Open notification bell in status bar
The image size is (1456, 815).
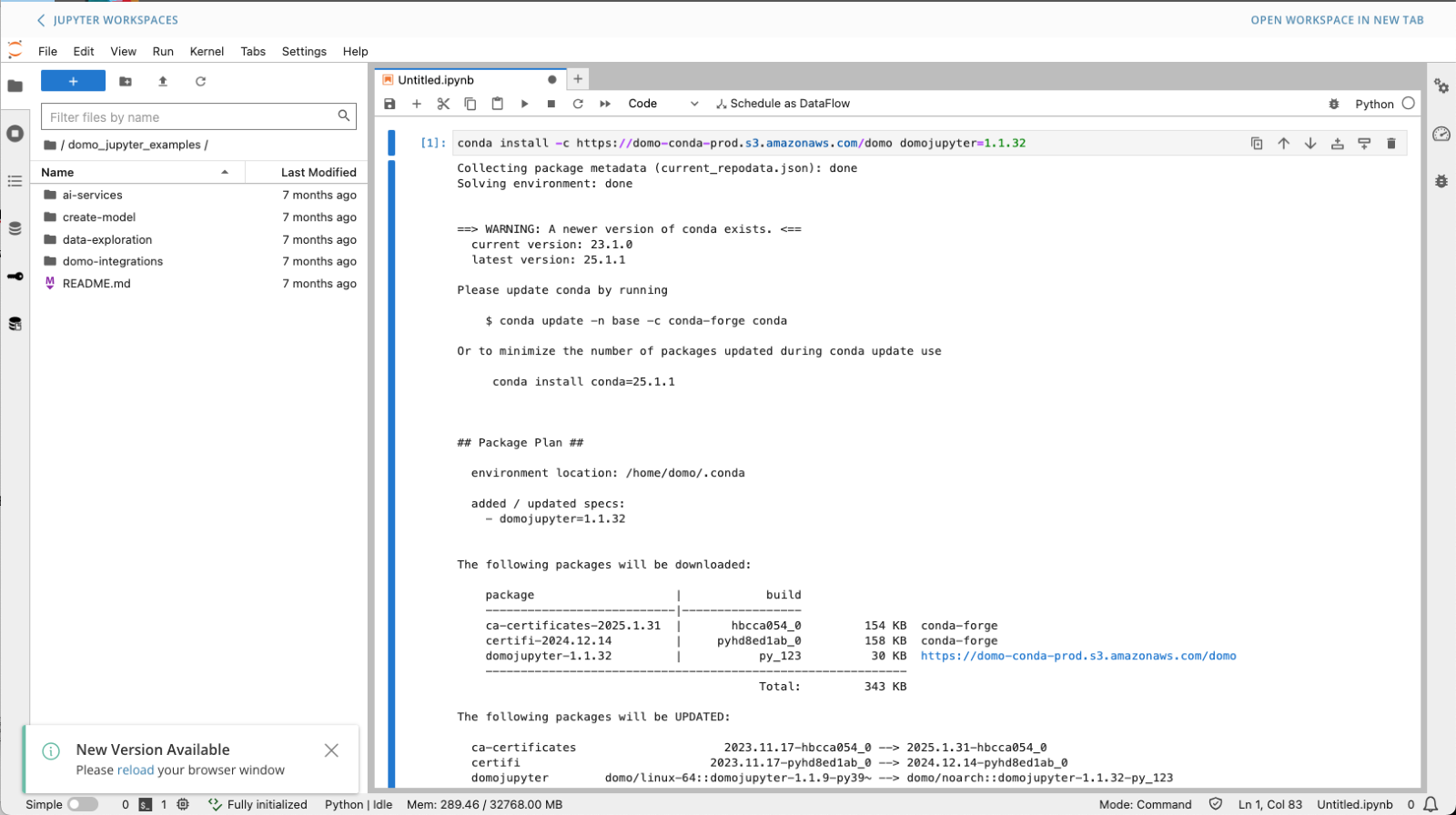[1431, 804]
